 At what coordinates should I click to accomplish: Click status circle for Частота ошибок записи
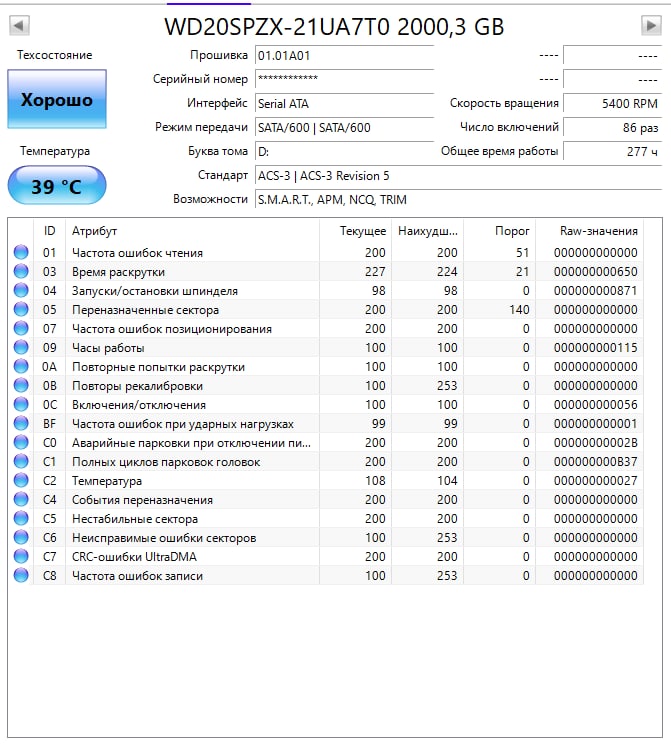[21, 575]
